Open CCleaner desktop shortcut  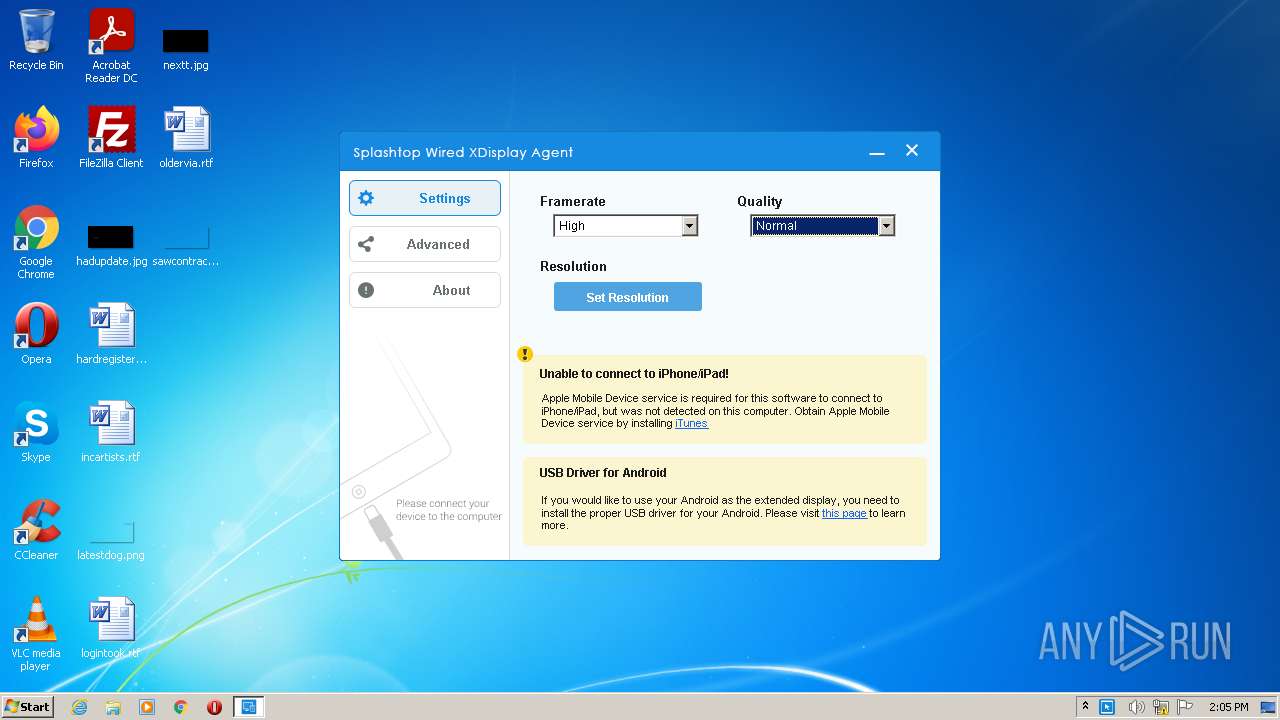36,530
